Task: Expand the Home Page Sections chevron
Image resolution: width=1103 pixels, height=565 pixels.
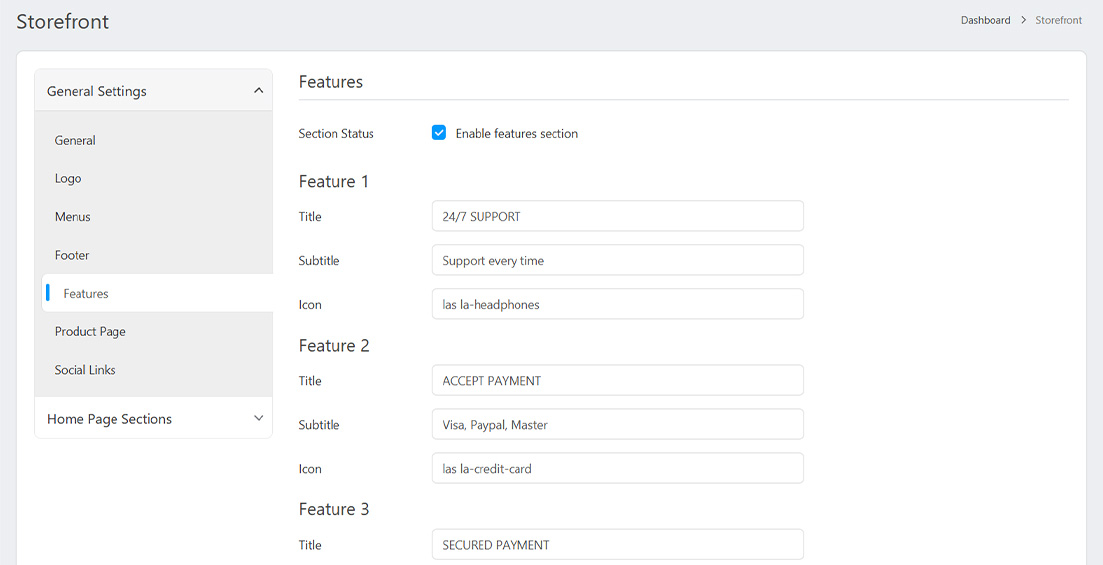Action: click(x=258, y=419)
